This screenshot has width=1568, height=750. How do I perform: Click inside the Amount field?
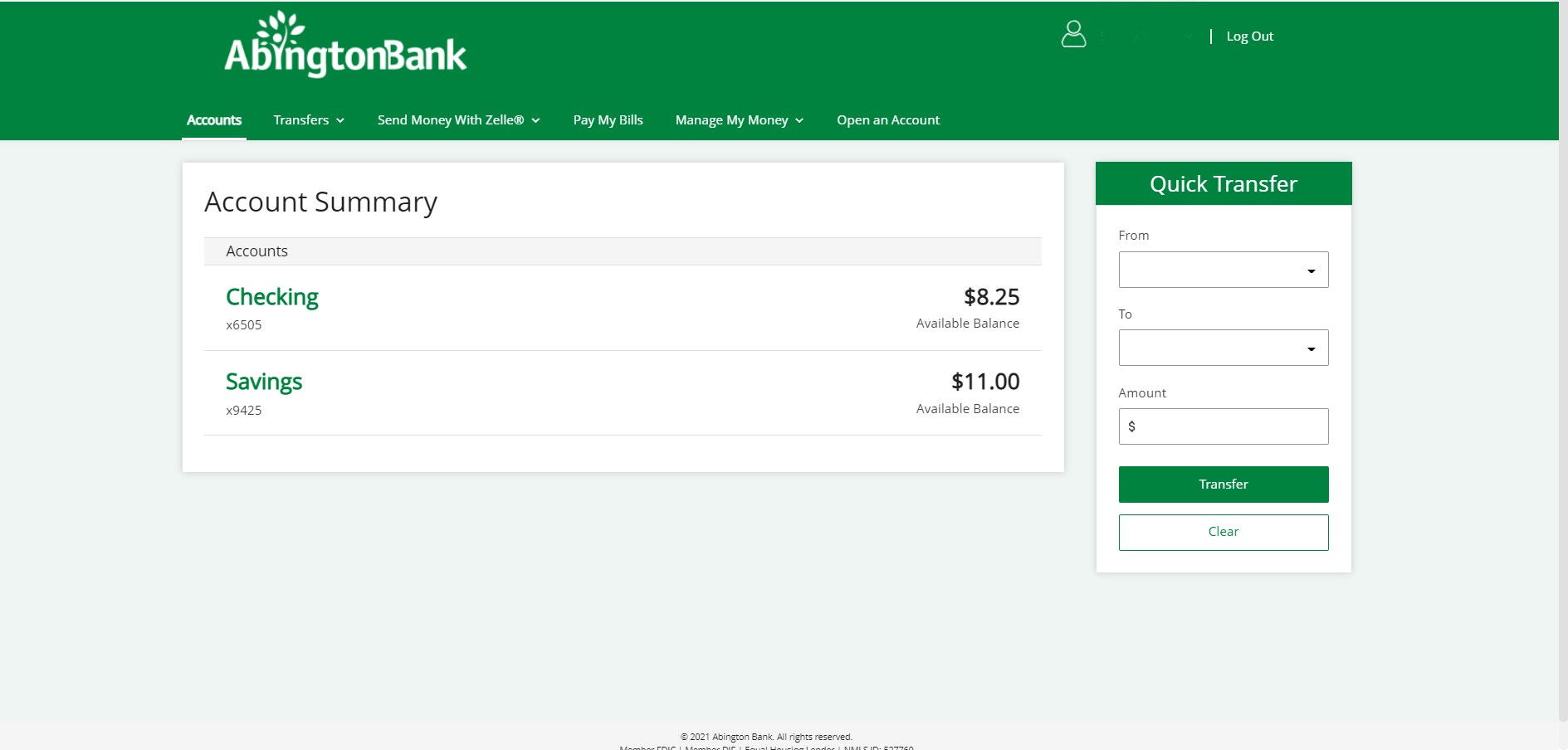(1223, 426)
